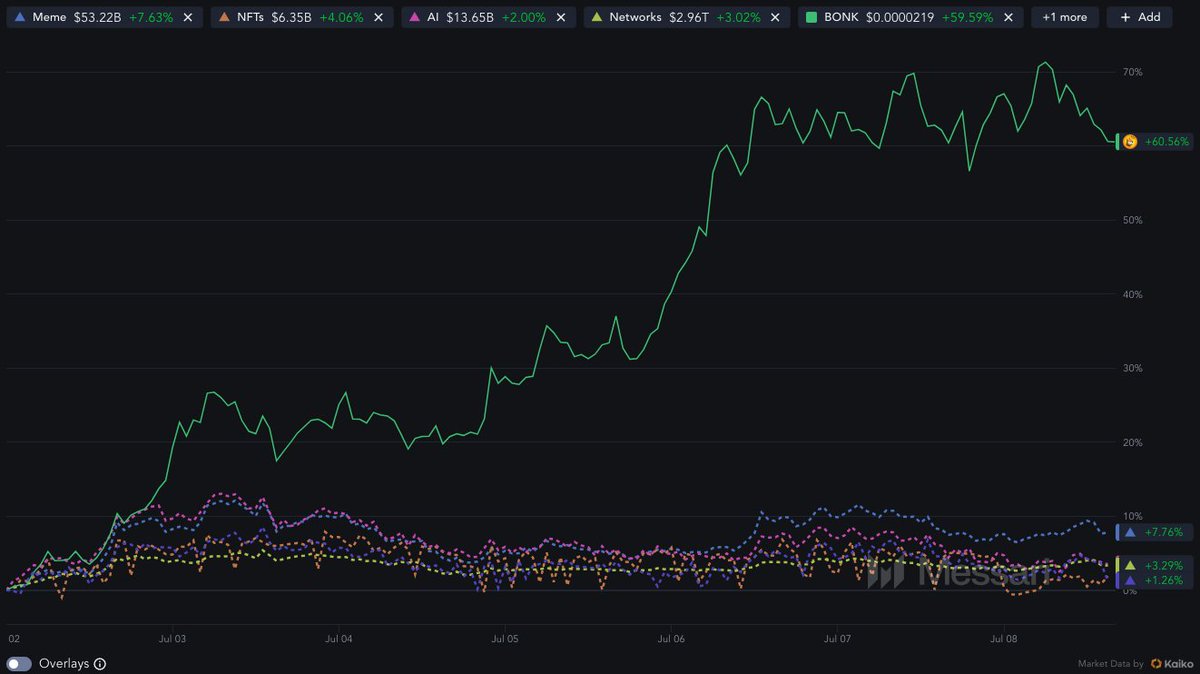Viewport: 1200px width, 674px height.
Task: Expand the "+1 more" series list
Action: pyautogui.click(x=1064, y=17)
